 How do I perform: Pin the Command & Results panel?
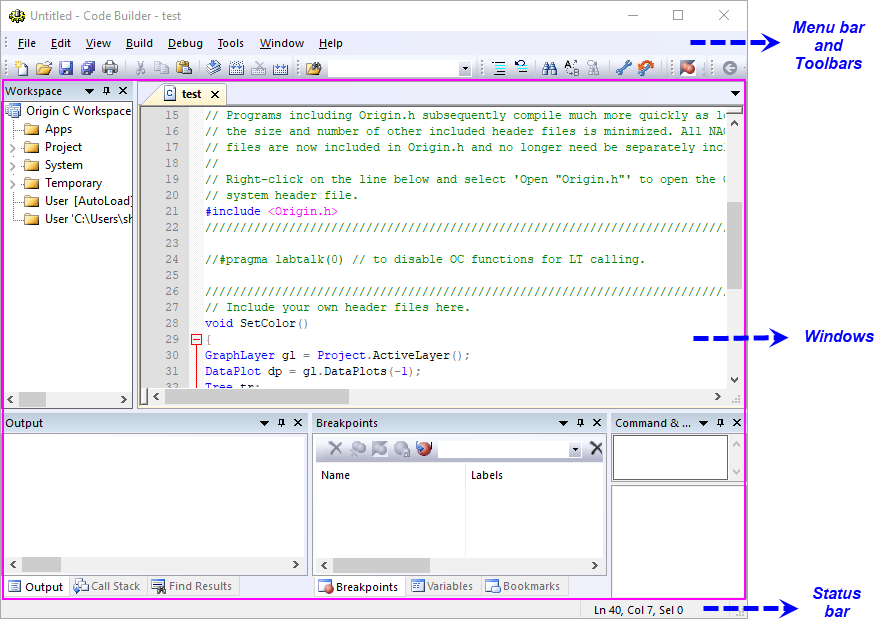[x=720, y=423]
